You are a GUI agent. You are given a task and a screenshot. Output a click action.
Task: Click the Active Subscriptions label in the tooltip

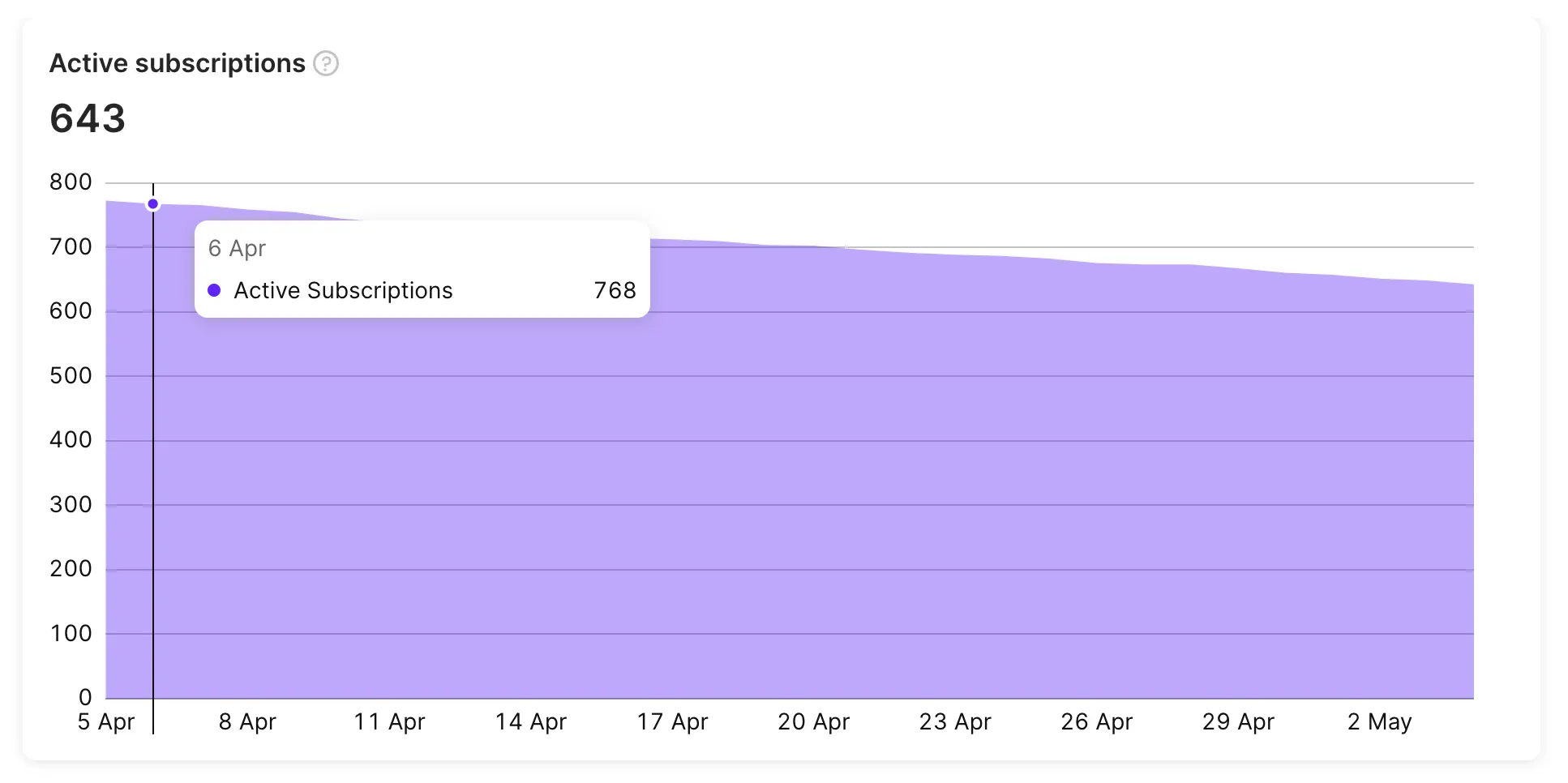(343, 290)
